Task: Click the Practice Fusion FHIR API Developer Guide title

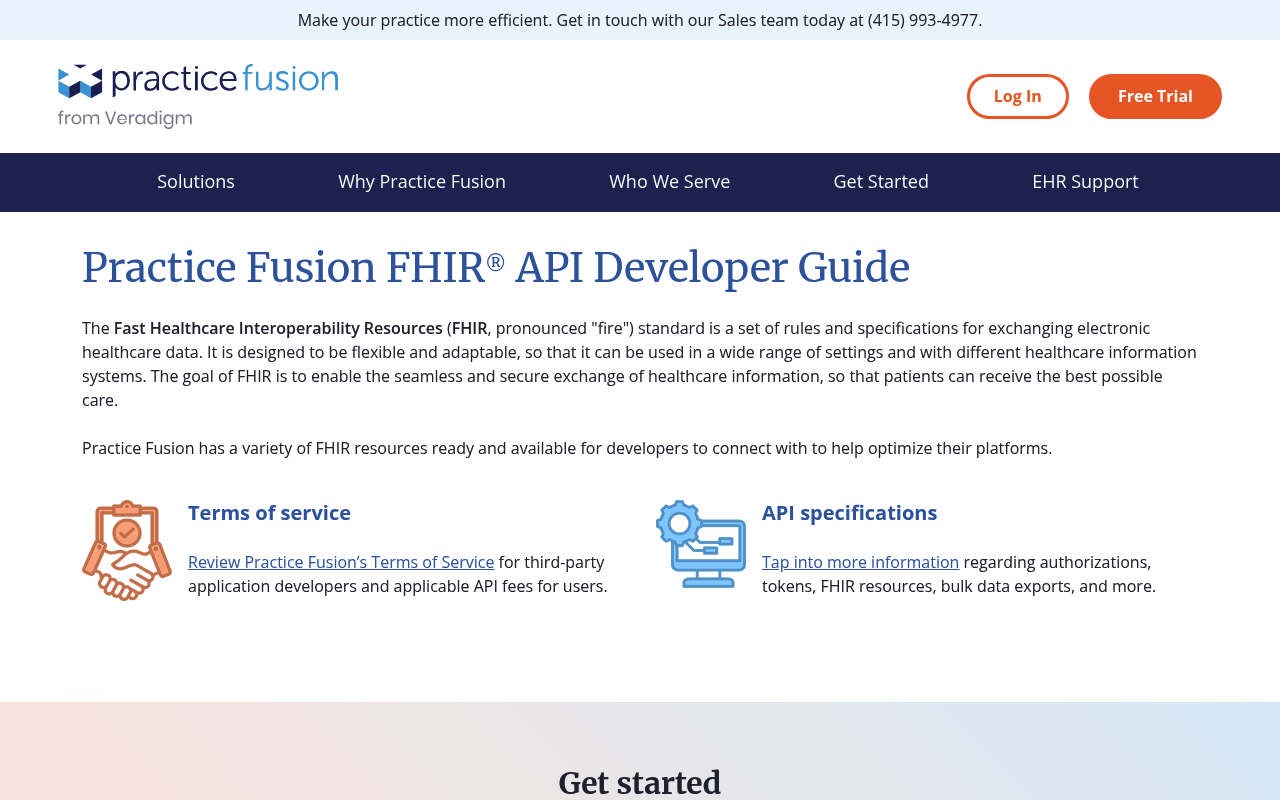Action: pos(496,268)
